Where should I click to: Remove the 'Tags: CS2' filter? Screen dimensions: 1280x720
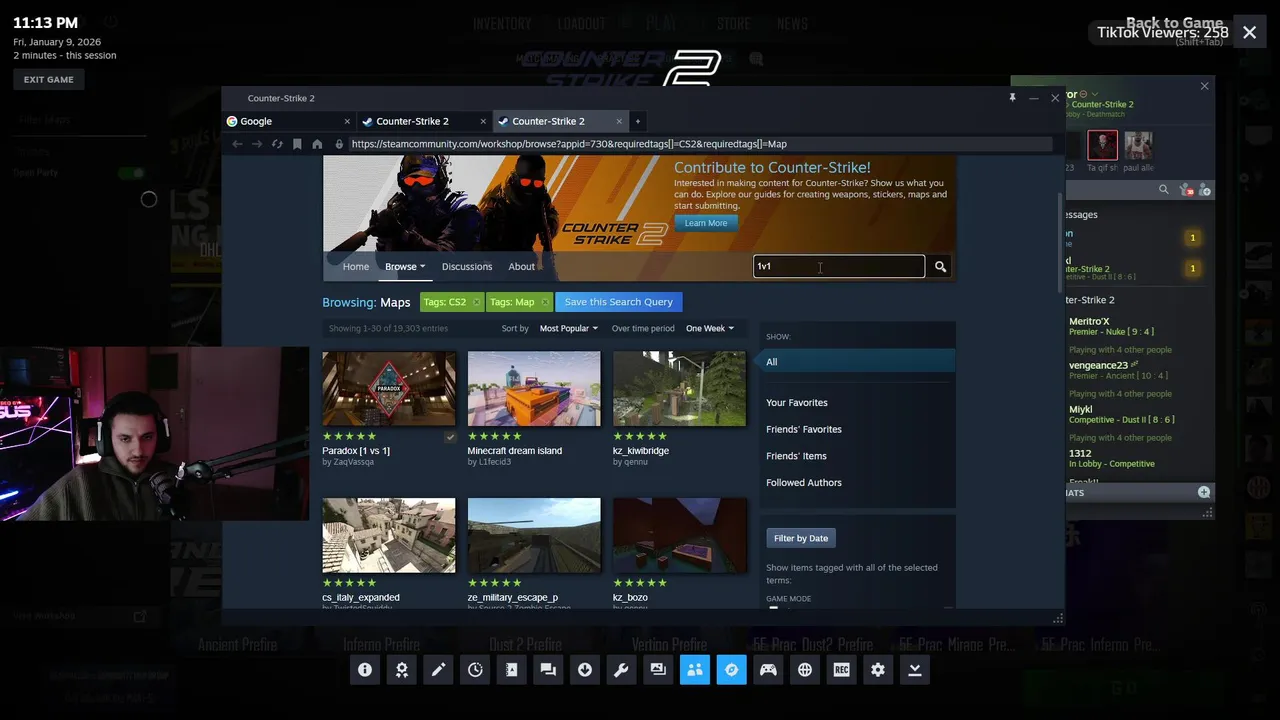coord(476,302)
